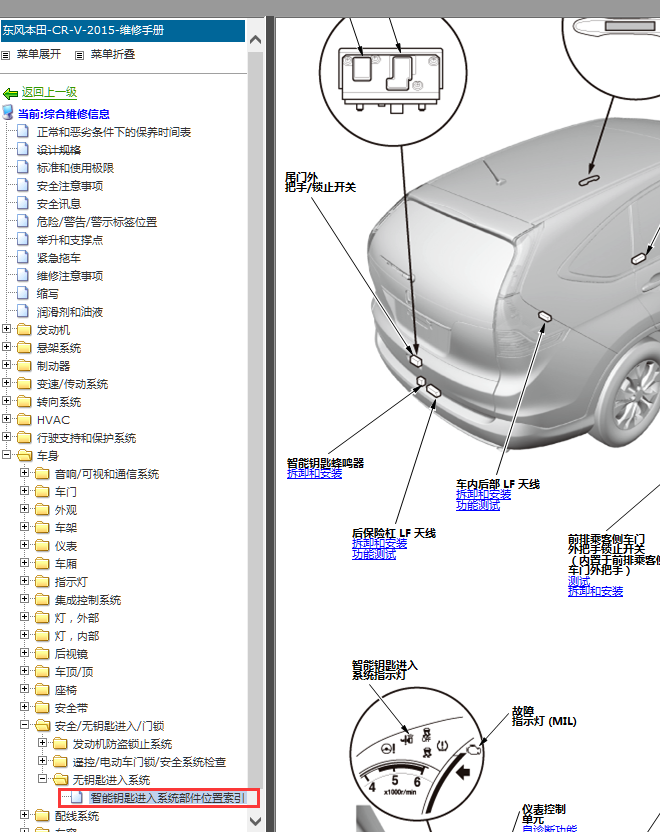
Task: Open 拆卸和安装 link under 后保险杠 LF 天线
Action: click(x=379, y=544)
